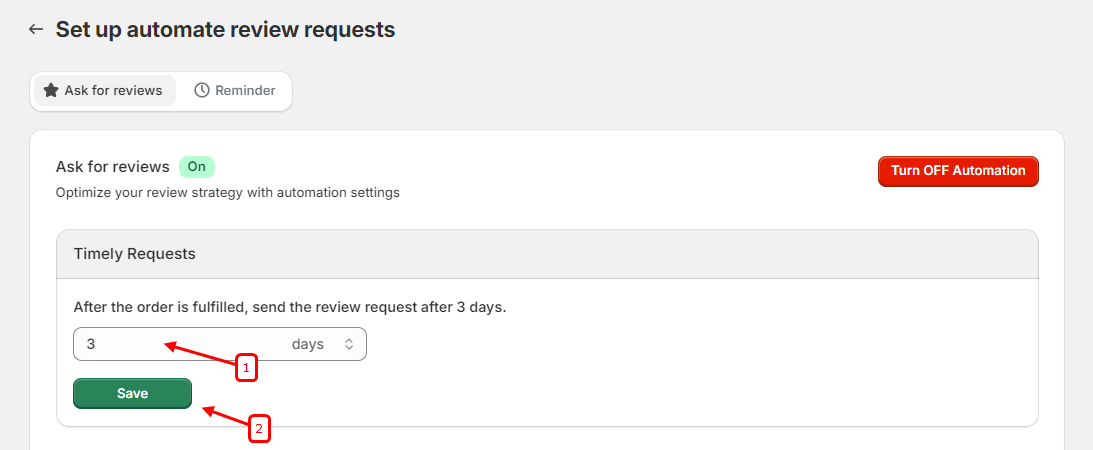Click the After the order is fulfilled sentence
Screen dimensions: 1093x450
coord(290,307)
